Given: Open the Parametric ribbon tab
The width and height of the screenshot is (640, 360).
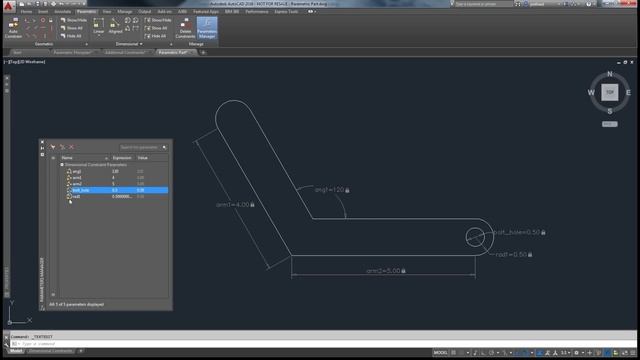Looking at the screenshot, I should pyautogui.click(x=86, y=11).
